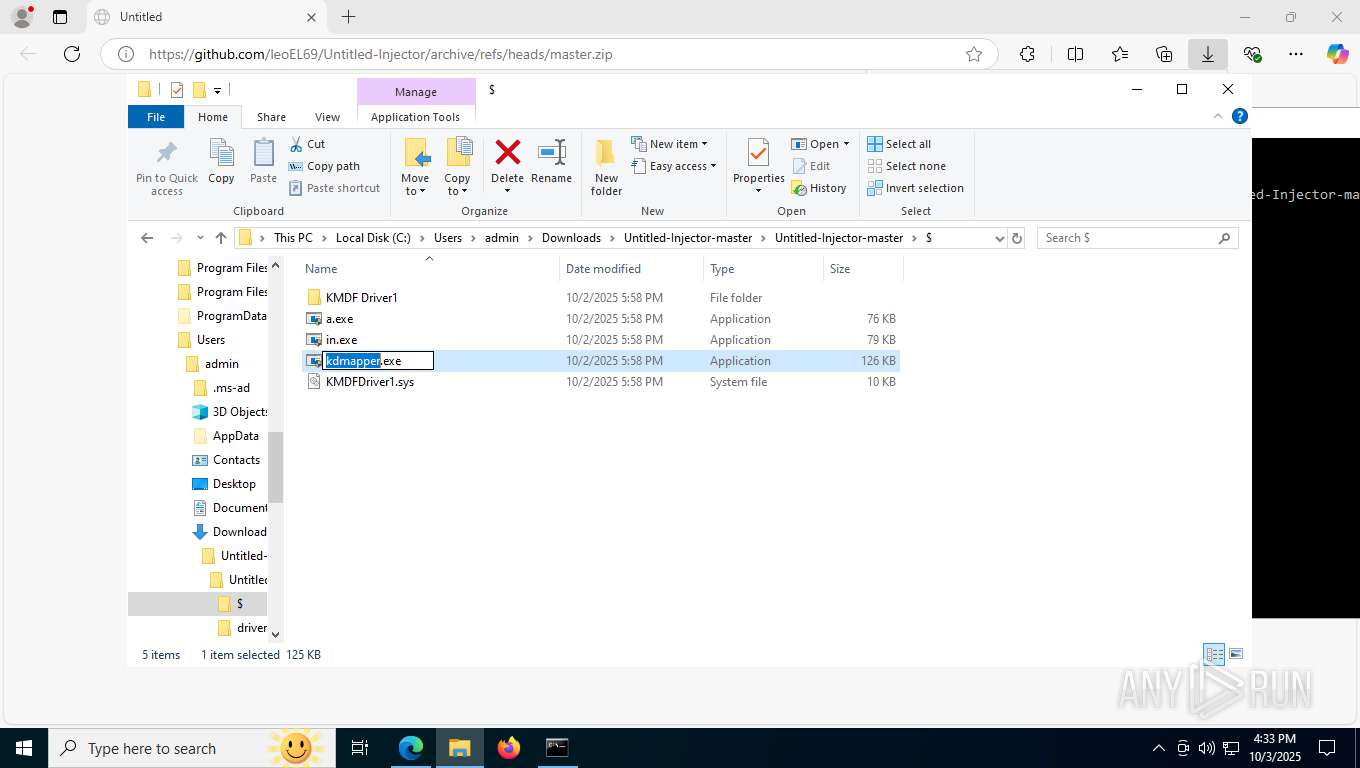Click inside the kdmapper.exe rename box
Screen dimensions: 1360x768
(x=379, y=361)
